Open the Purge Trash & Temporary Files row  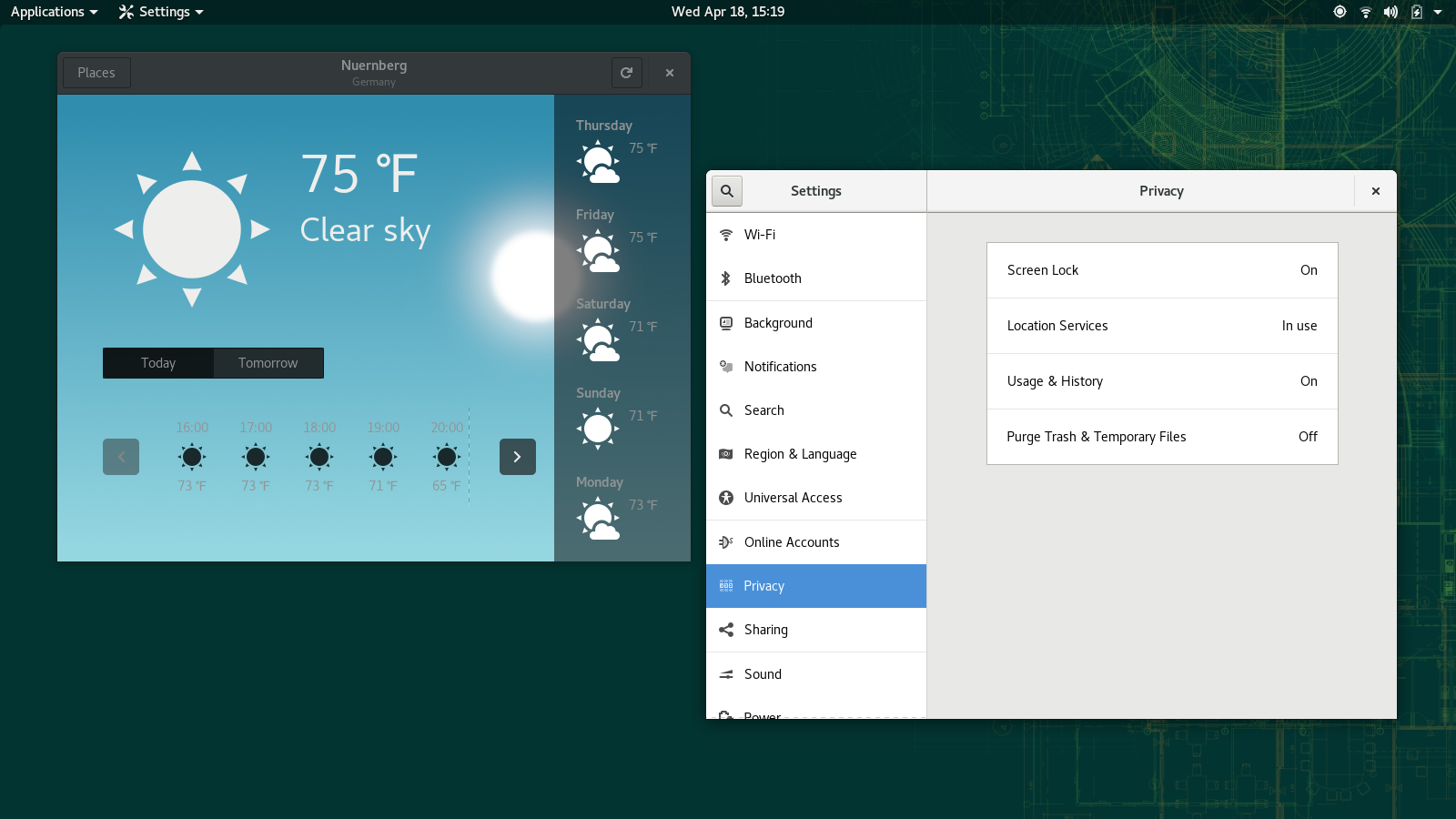[x=1162, y=437]
